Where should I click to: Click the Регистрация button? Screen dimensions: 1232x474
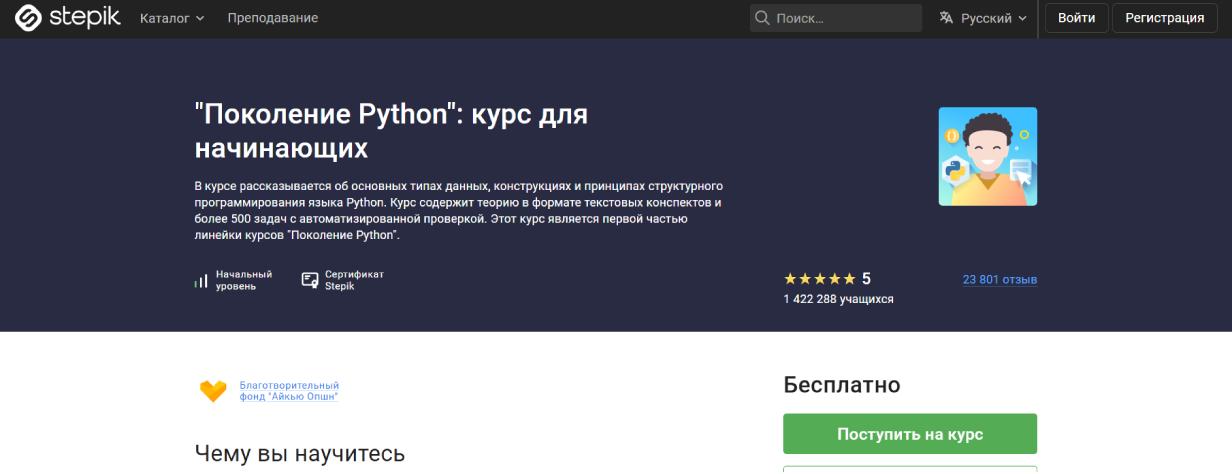point(1164,18)
